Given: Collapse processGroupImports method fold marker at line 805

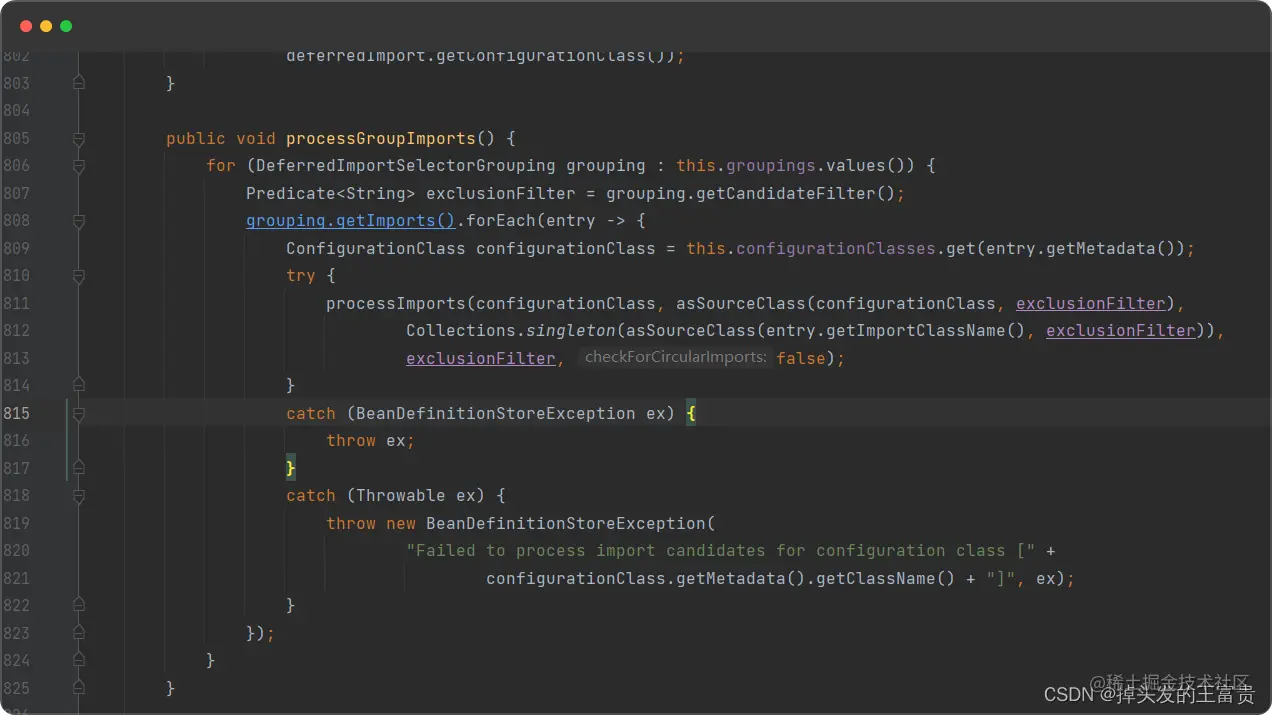Looking at the screenshot, I should [x=79, y=138].
